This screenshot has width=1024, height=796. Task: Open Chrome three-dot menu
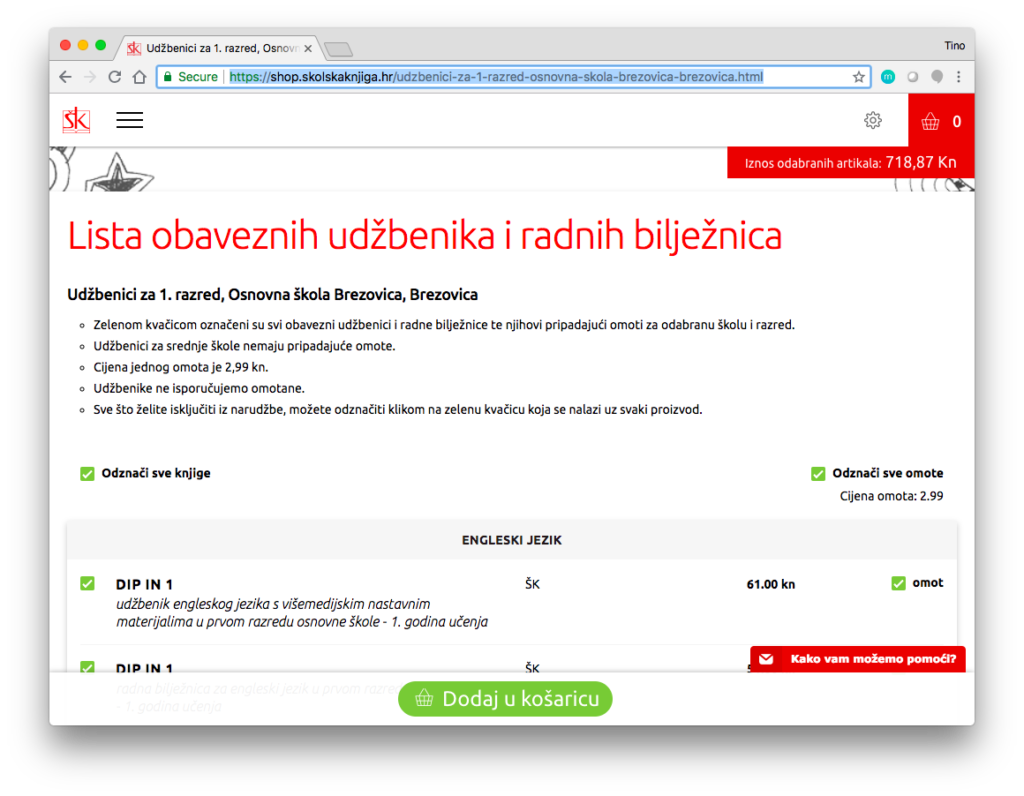point(959,77)
